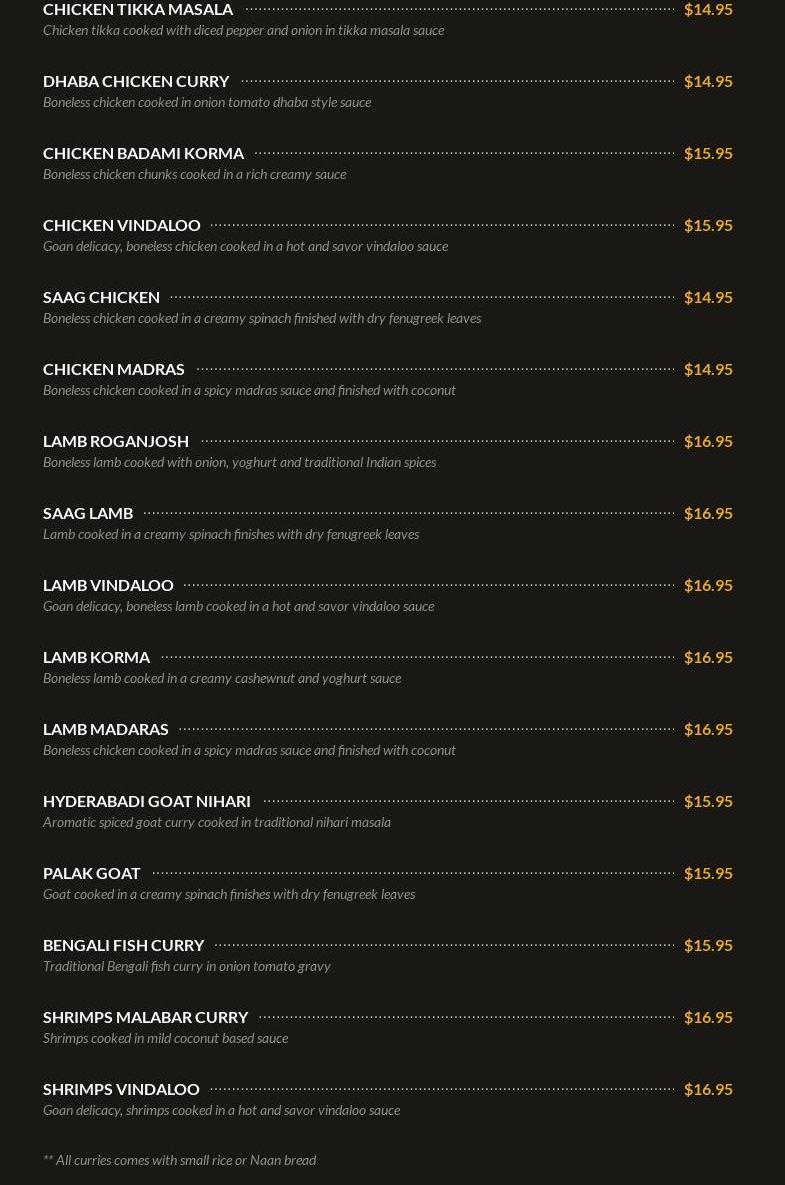Click the curries rice or Naan footnote

180,1160
